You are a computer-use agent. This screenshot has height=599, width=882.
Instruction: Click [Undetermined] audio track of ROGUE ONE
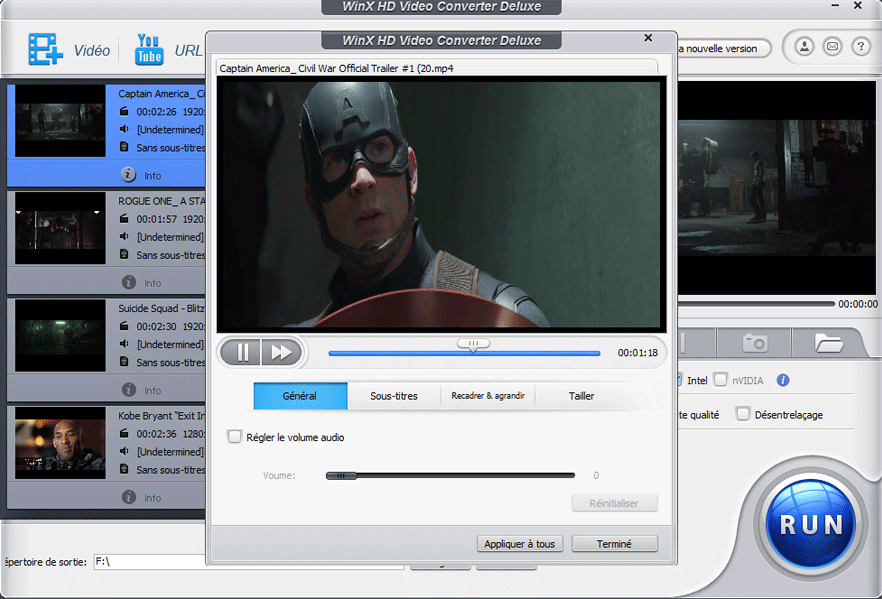[170, 237]
